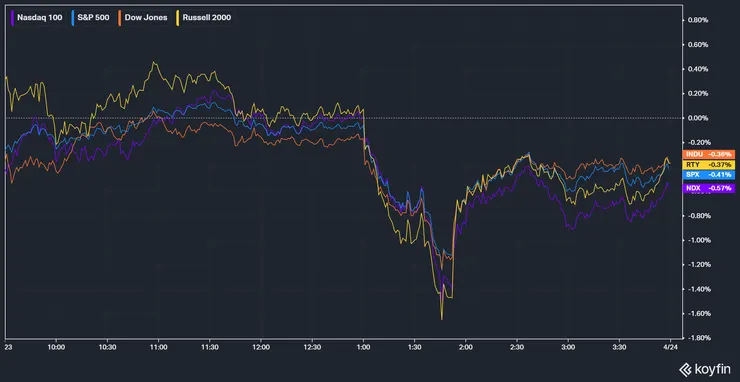Click the 11:30 time axis label

pyautogui.click(x=210, y=347)
